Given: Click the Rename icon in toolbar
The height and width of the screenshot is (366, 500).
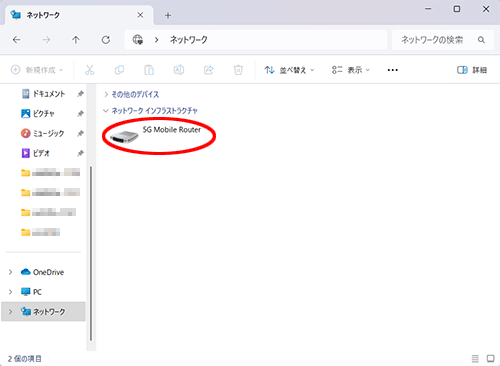Looking at the screenshot, I should pyautogui.click(x=179, y=70).
